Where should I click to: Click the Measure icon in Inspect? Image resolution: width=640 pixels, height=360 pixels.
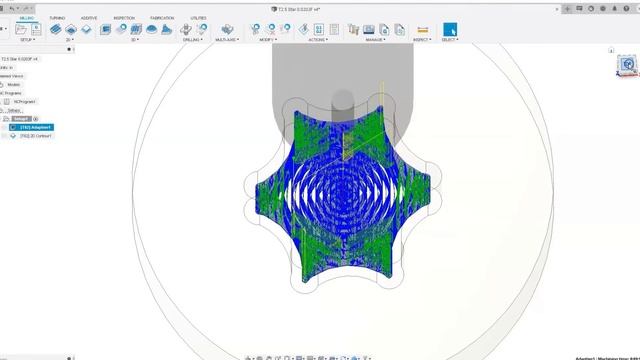422,30
